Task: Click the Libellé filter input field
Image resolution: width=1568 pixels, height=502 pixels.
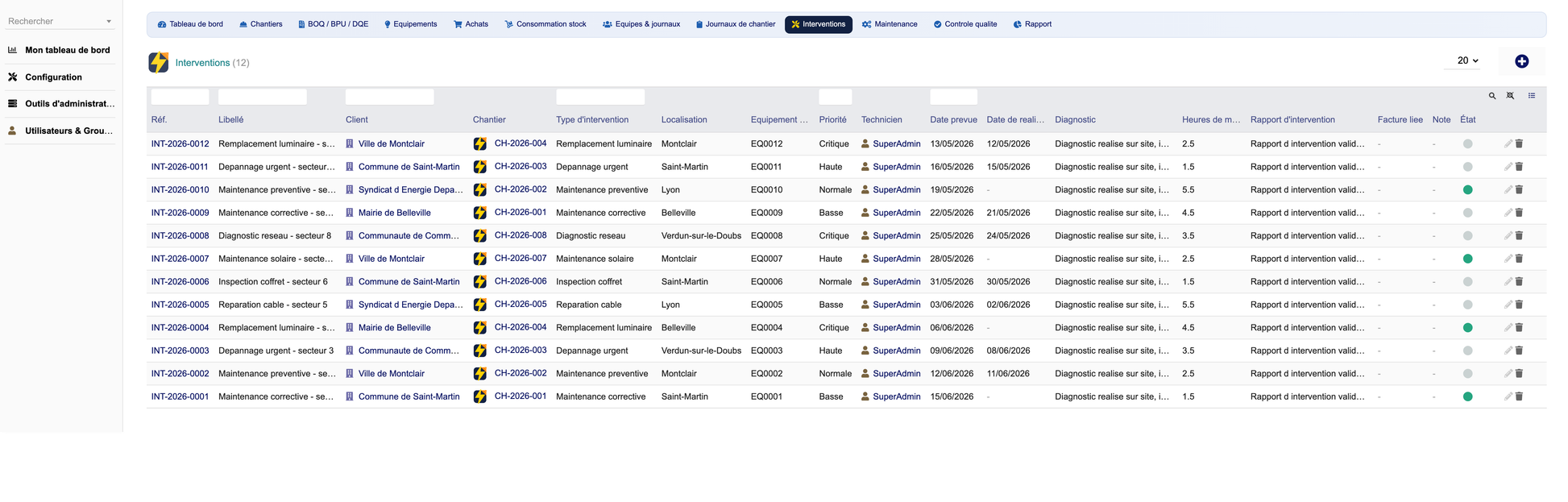Action: pyautogui.click(x=262, y=97)
